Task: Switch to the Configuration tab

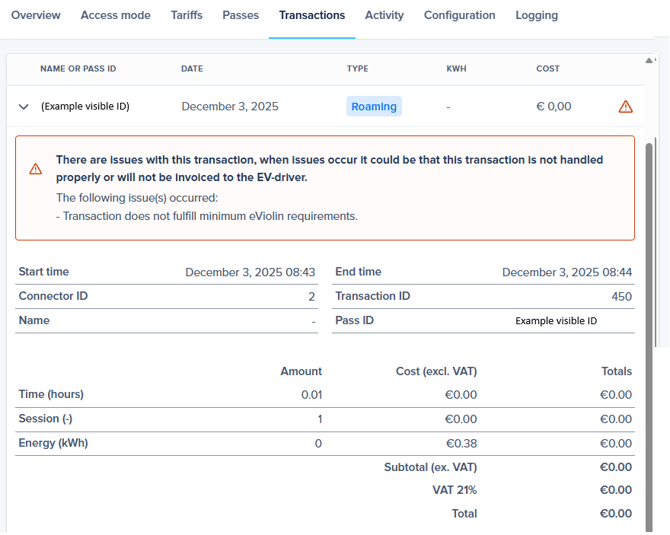Action: coord(459,16)
